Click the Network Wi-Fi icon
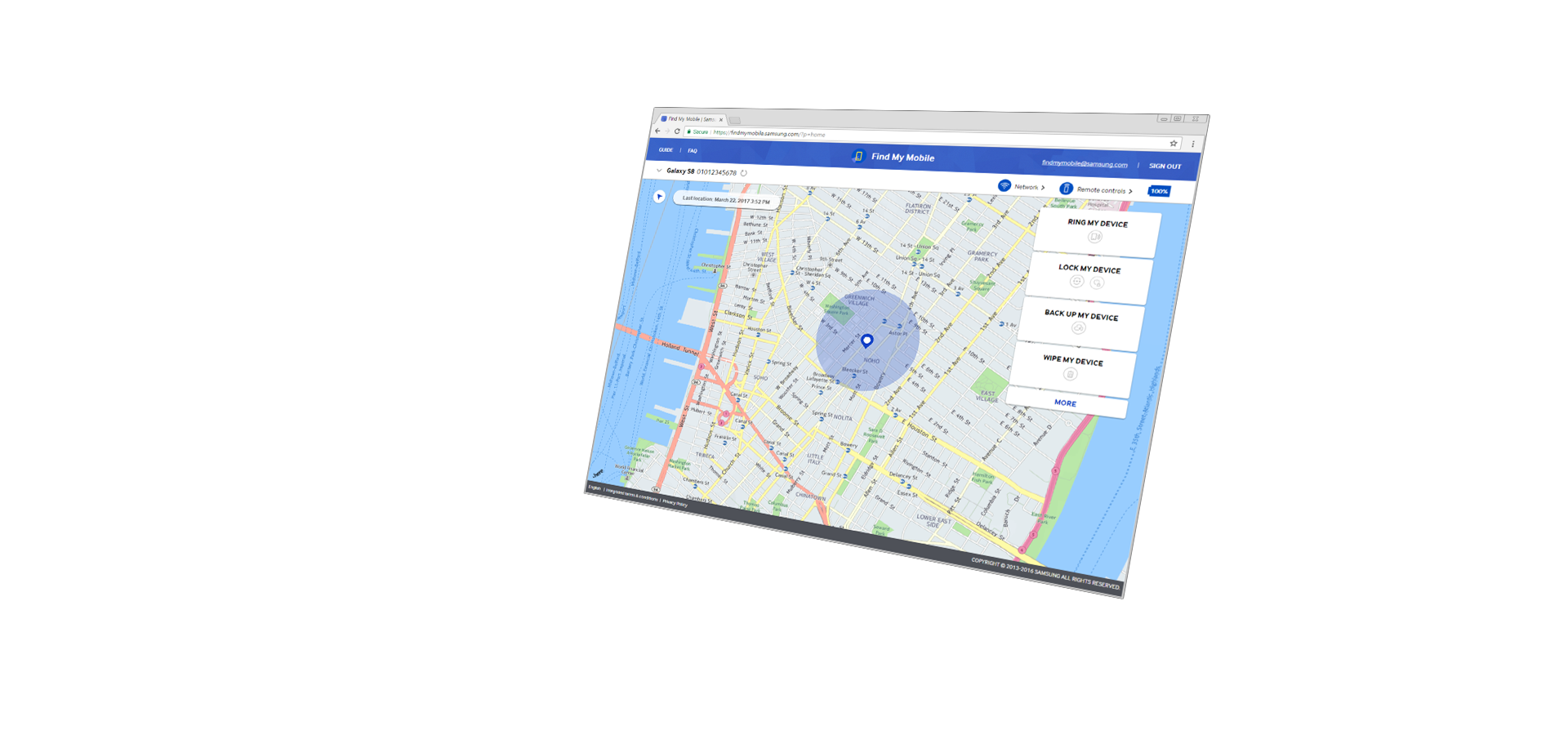The image size is (1568, 735). coord(1004,186)
